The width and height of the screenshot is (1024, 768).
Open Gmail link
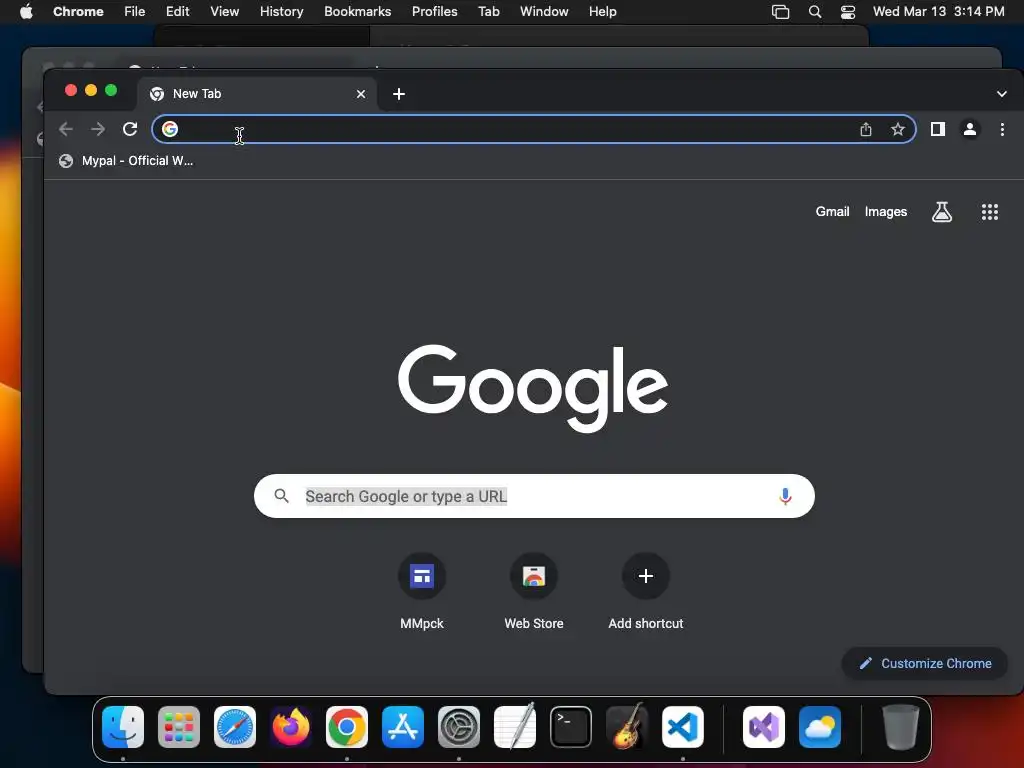pyautogui.click(x=832, y=212)
